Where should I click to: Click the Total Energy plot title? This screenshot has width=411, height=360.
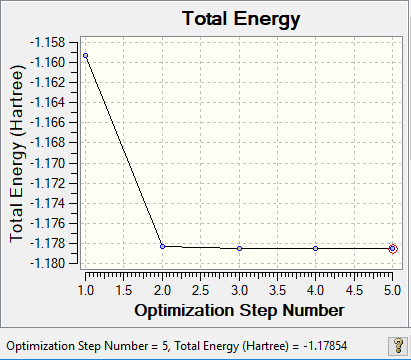[x=241, y=19]
